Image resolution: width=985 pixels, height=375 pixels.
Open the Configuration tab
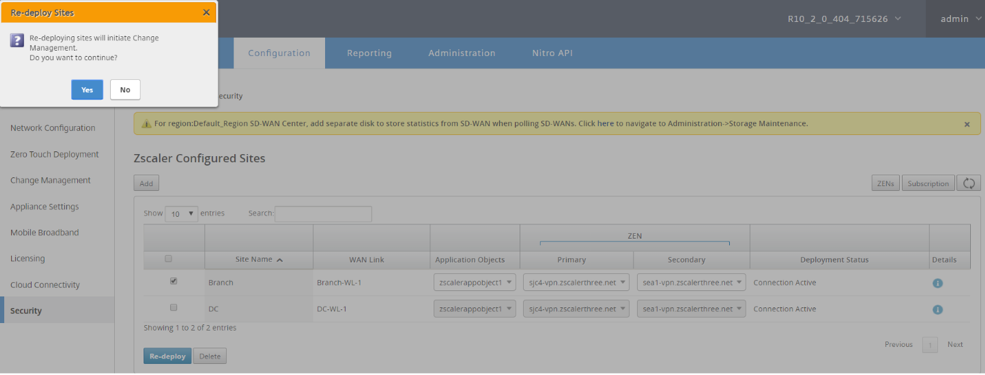click(x=279, y=53)
